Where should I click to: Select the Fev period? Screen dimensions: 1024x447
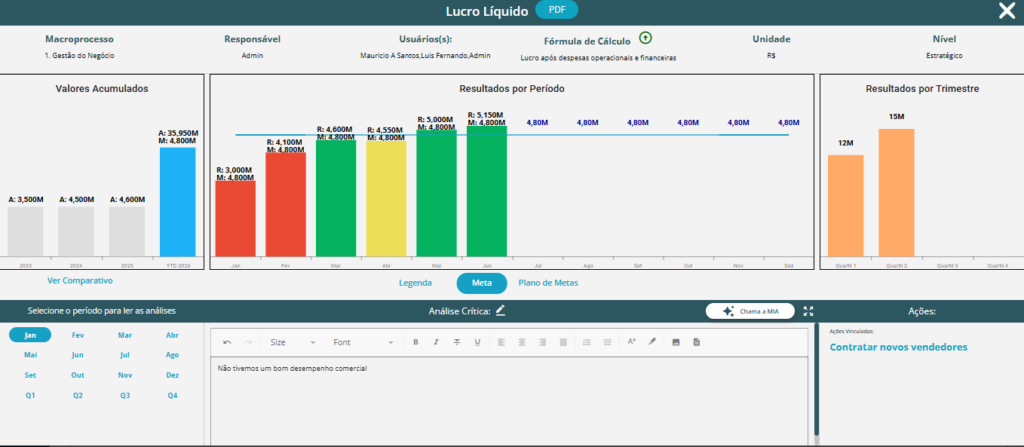pyautogui.click(x=78, y=335)
